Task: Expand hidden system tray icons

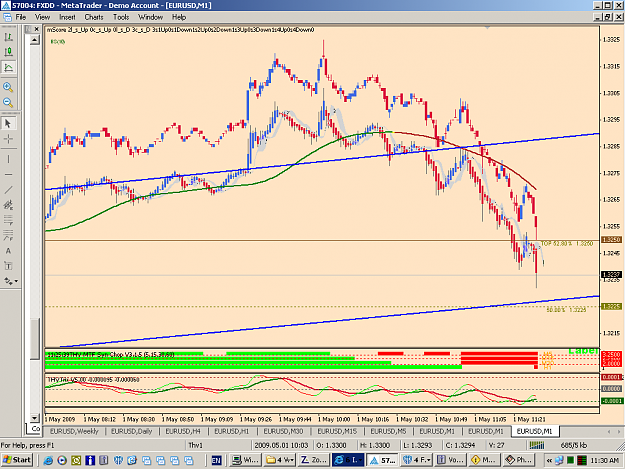Action: click(549, 460)
